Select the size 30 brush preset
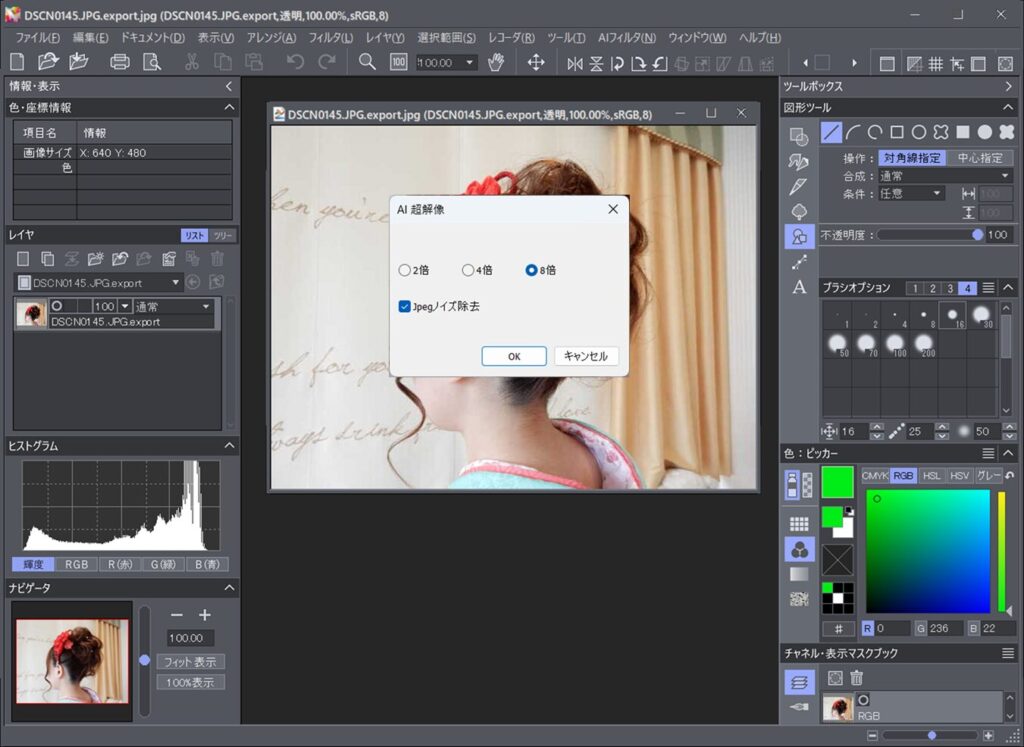Screen dimensions: 1024x747 pos(983,317)
